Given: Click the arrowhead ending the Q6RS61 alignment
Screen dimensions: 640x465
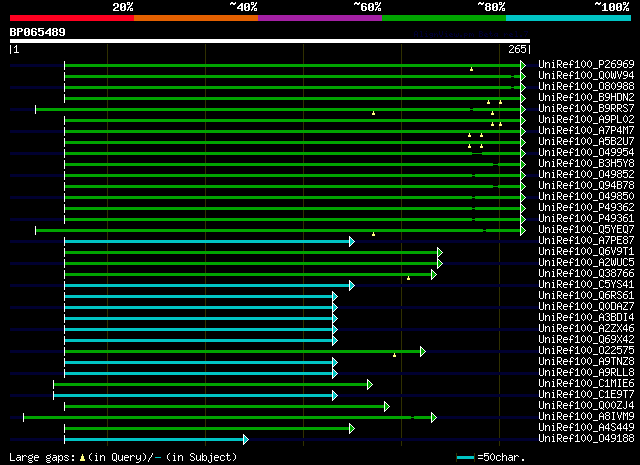Looking at the screenshot, I should tap(335, 296).
